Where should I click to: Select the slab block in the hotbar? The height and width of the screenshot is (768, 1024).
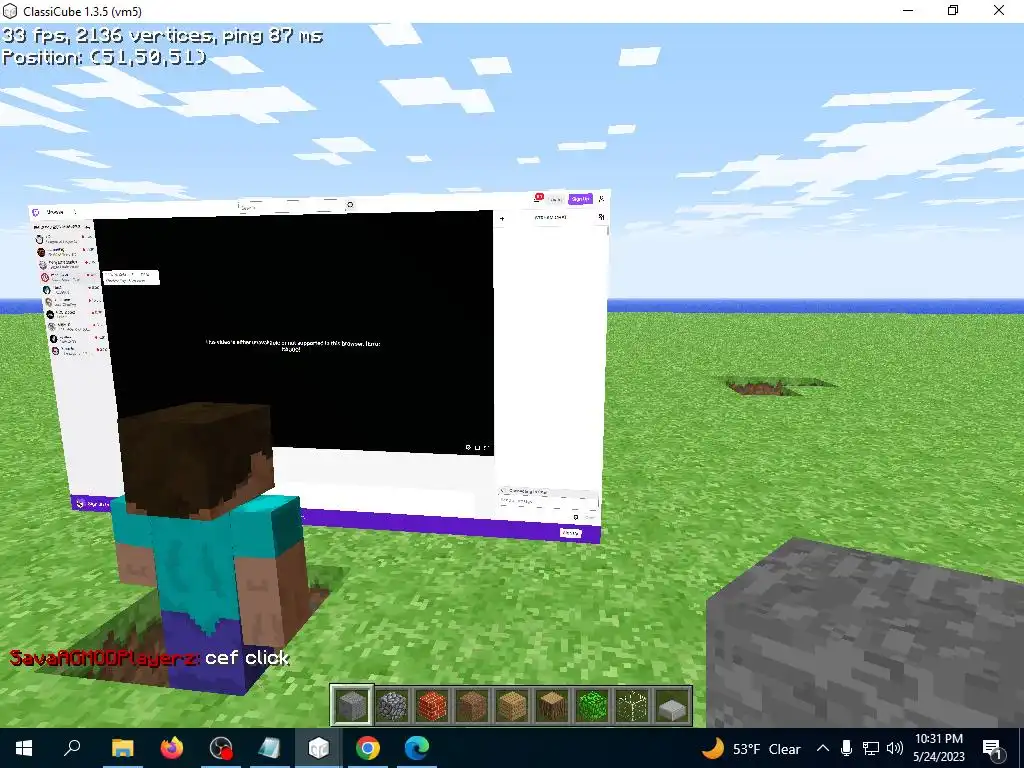(672, 707)
